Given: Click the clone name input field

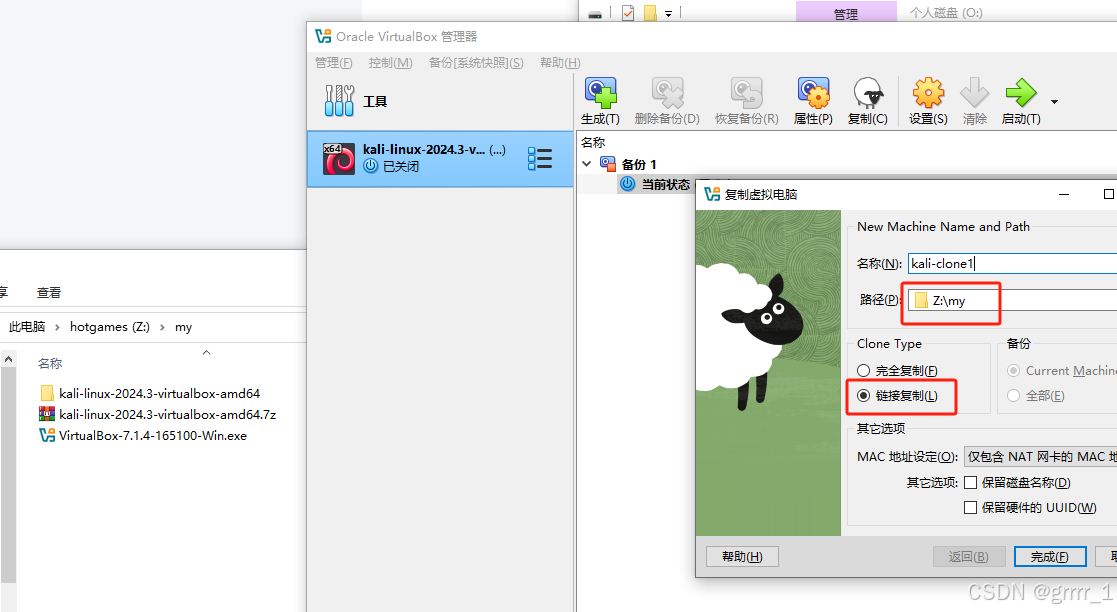Looking at the screenshot, I should click(1012, 264).
